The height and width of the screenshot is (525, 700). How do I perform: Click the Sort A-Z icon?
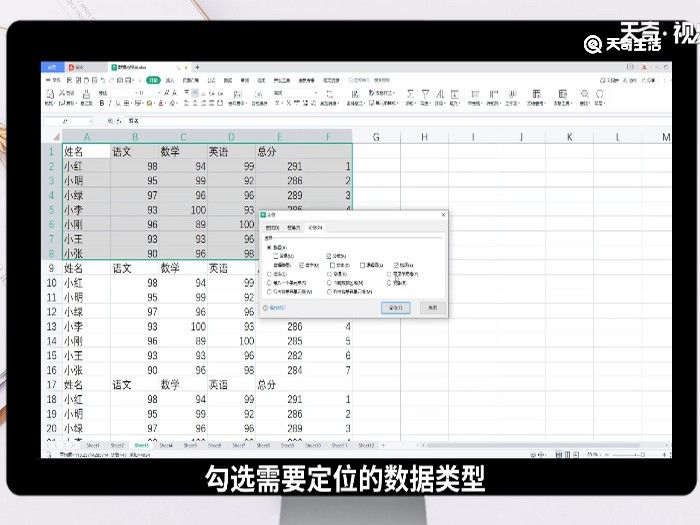[x=440, y=94]
